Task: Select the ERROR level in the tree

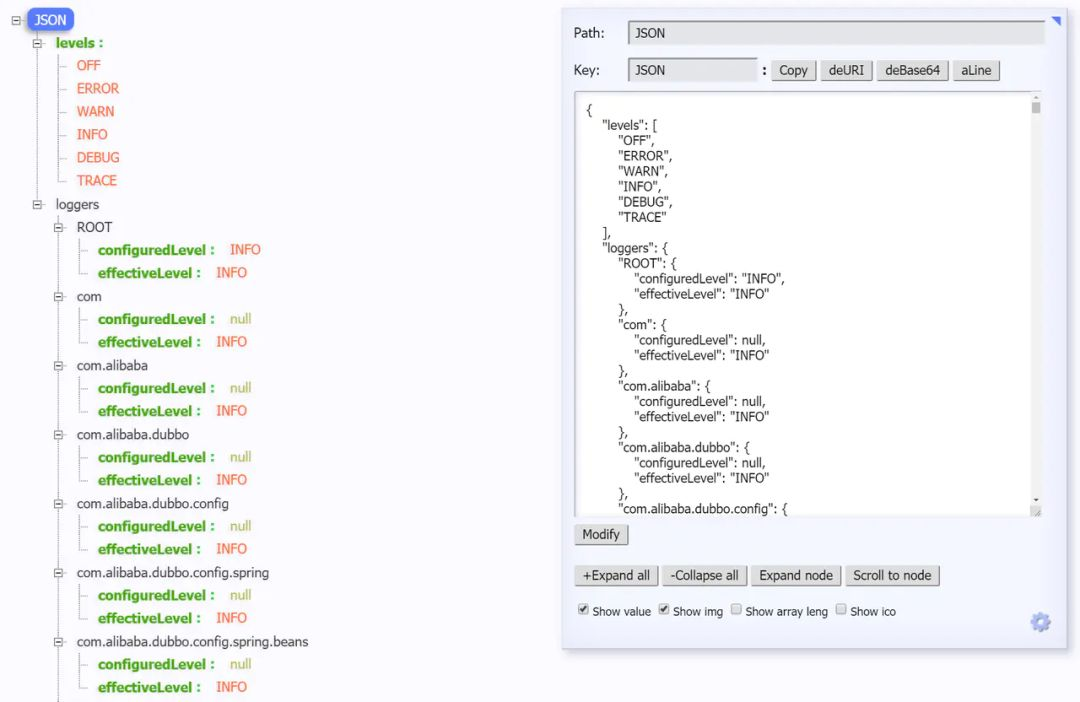Action: coord(97,88)
